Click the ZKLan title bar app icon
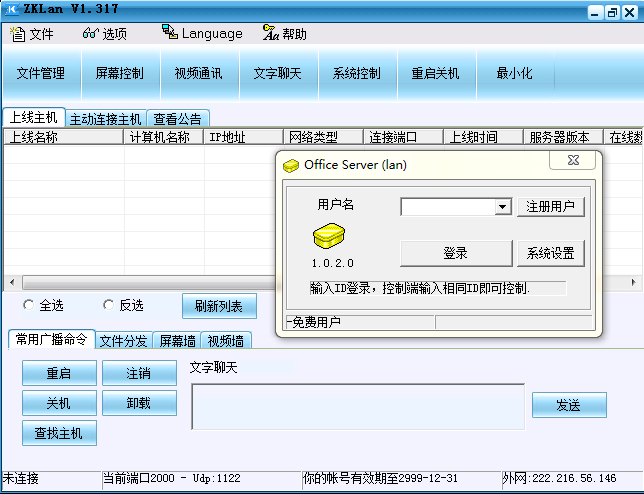The width and height of the screenshot is (644, 494). point(12,9)
